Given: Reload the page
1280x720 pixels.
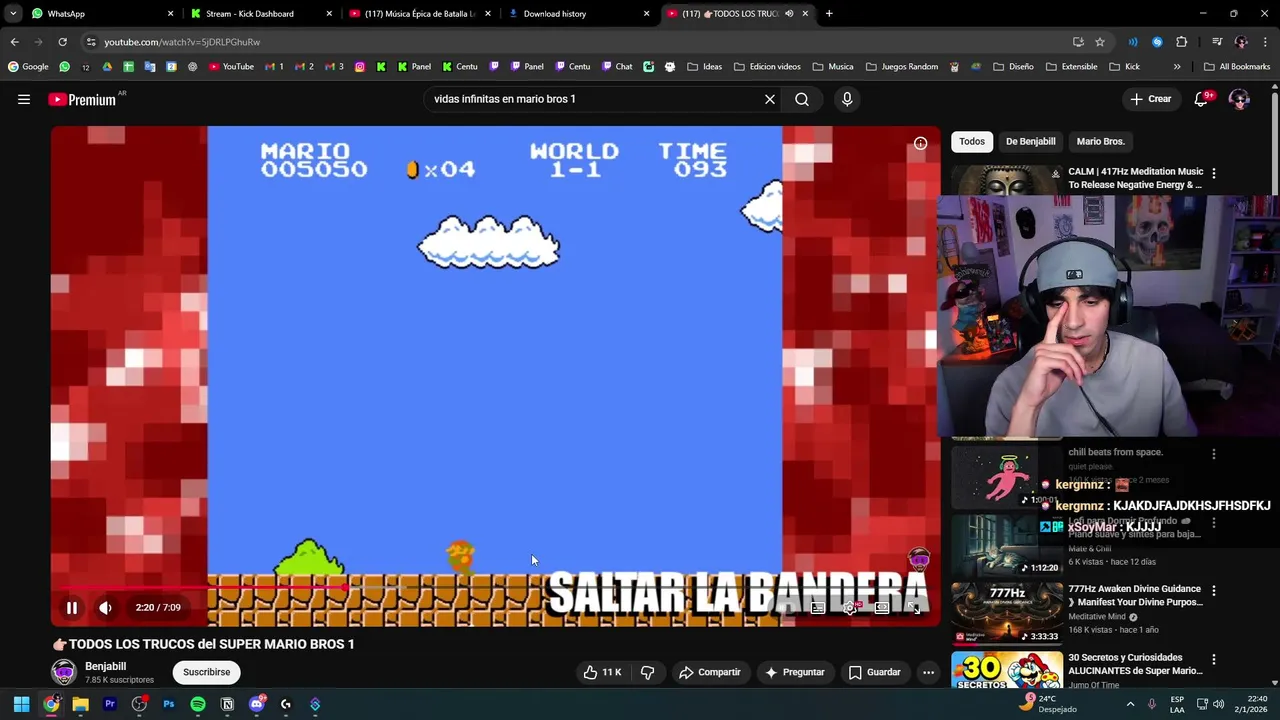Looking at the screenshot, I should 62,42.
